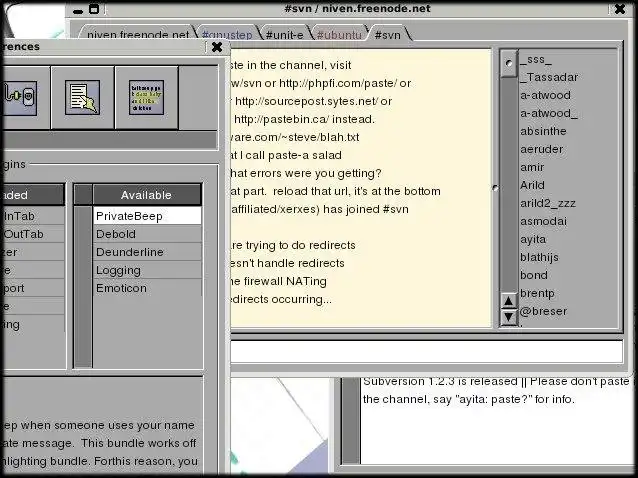
Task: Click the topic window vertical scrollbar
Action: (x=351, y=421)
